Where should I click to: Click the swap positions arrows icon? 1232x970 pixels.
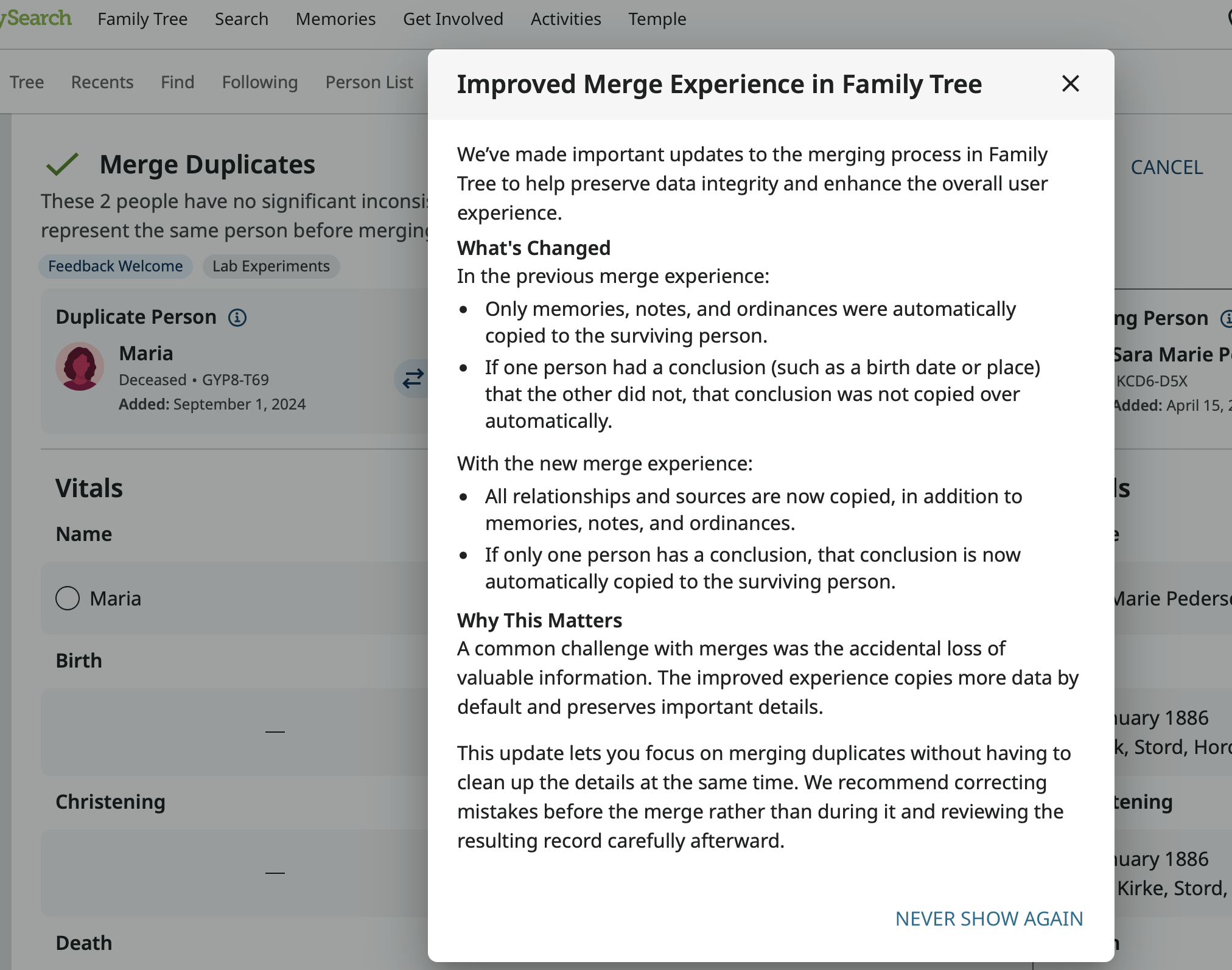coord(413,379)
